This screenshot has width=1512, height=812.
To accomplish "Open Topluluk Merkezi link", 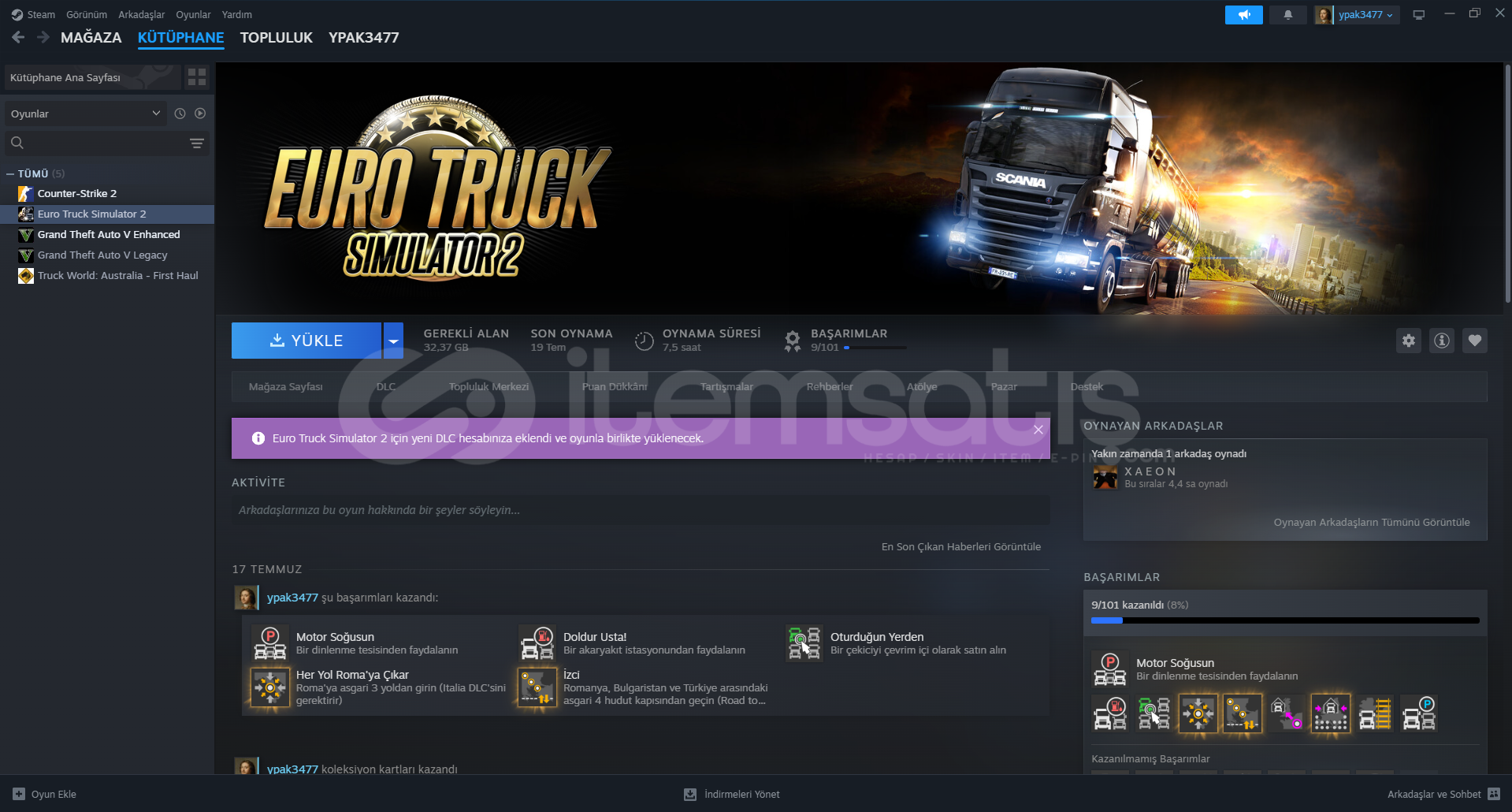I will [489, 387].
